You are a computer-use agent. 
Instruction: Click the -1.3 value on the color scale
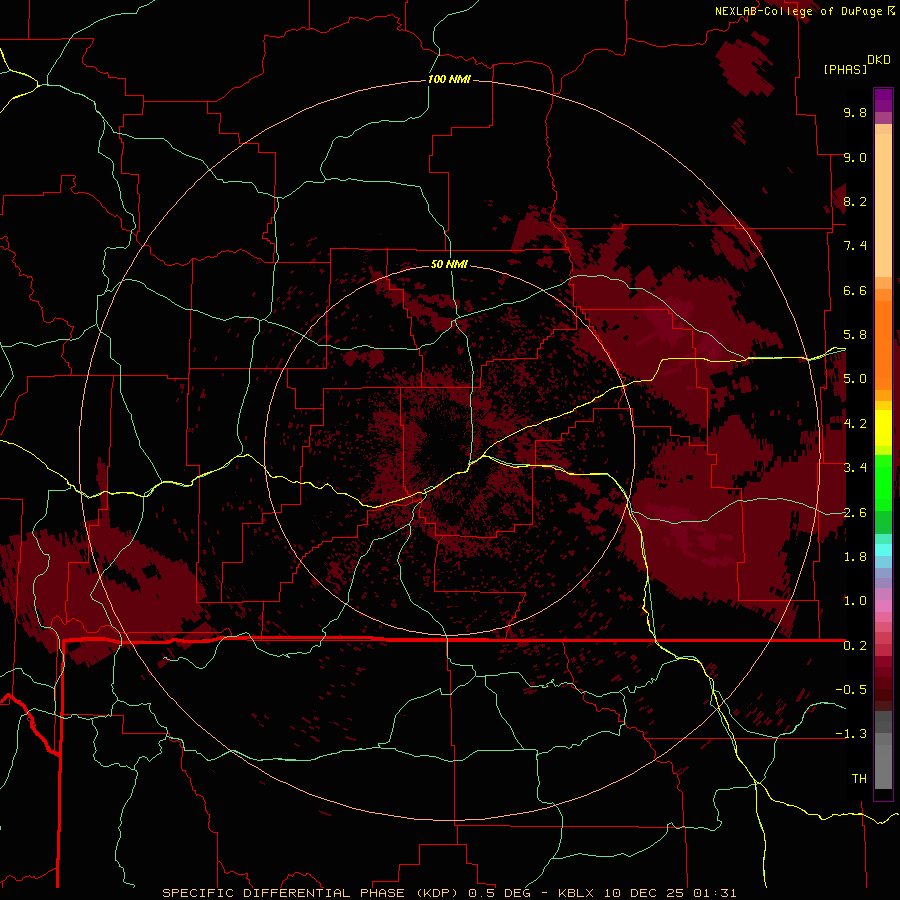[x=851, y=734]
